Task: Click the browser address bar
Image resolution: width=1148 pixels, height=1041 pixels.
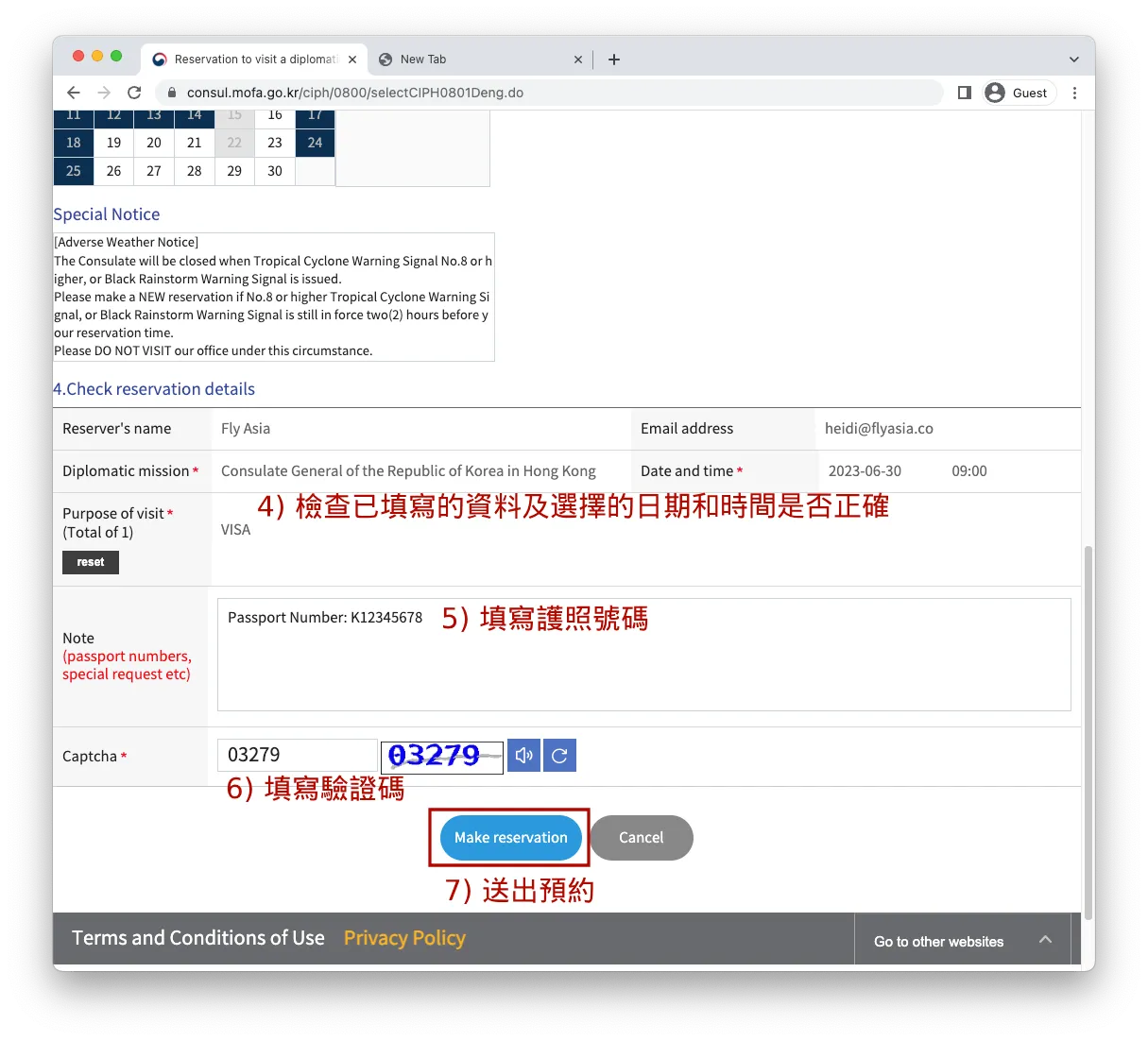Action: (551, 93)
